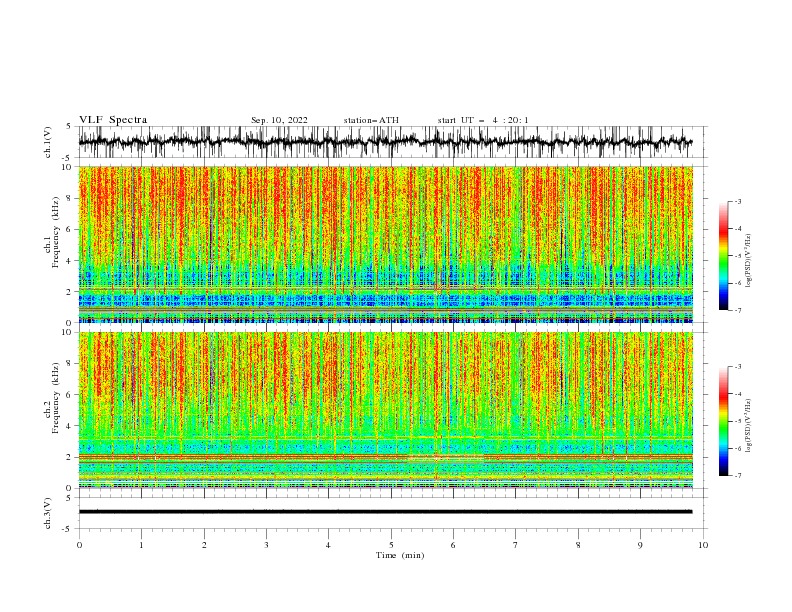The width and height of the screenshot is (792, 612).
Task: Click the ch.2 spectrogram panel
Action: point(386,410)
